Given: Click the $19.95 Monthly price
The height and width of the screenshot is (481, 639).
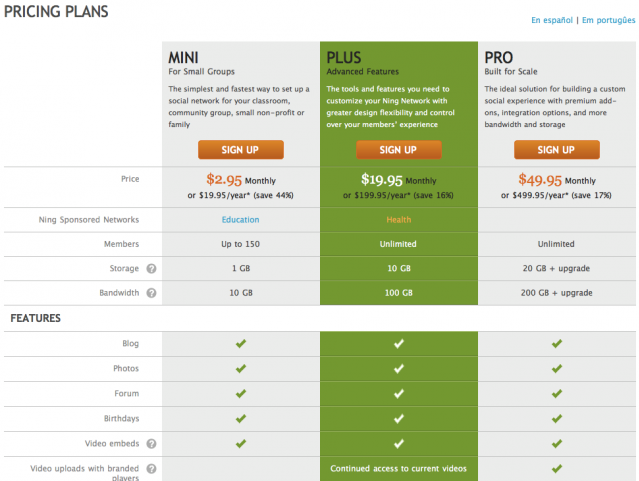Looking at the screenshot, I should point(399,180).
